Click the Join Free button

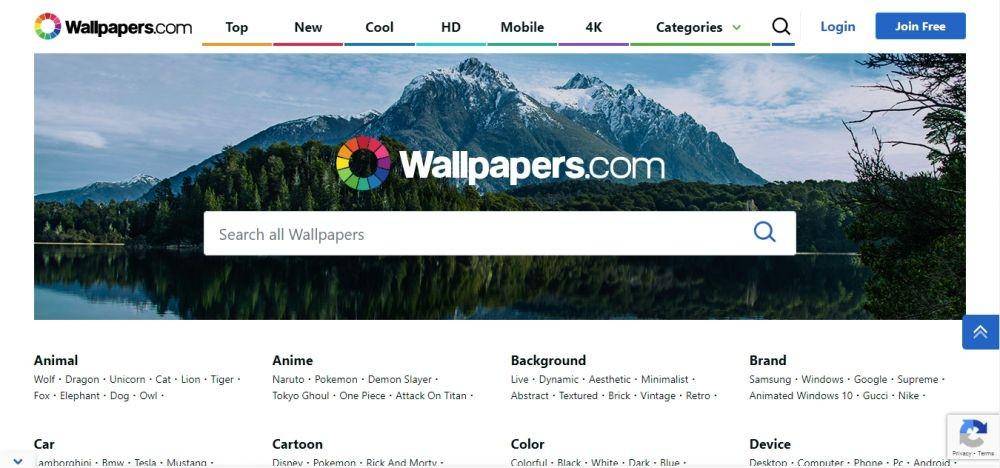pos(920,26)
